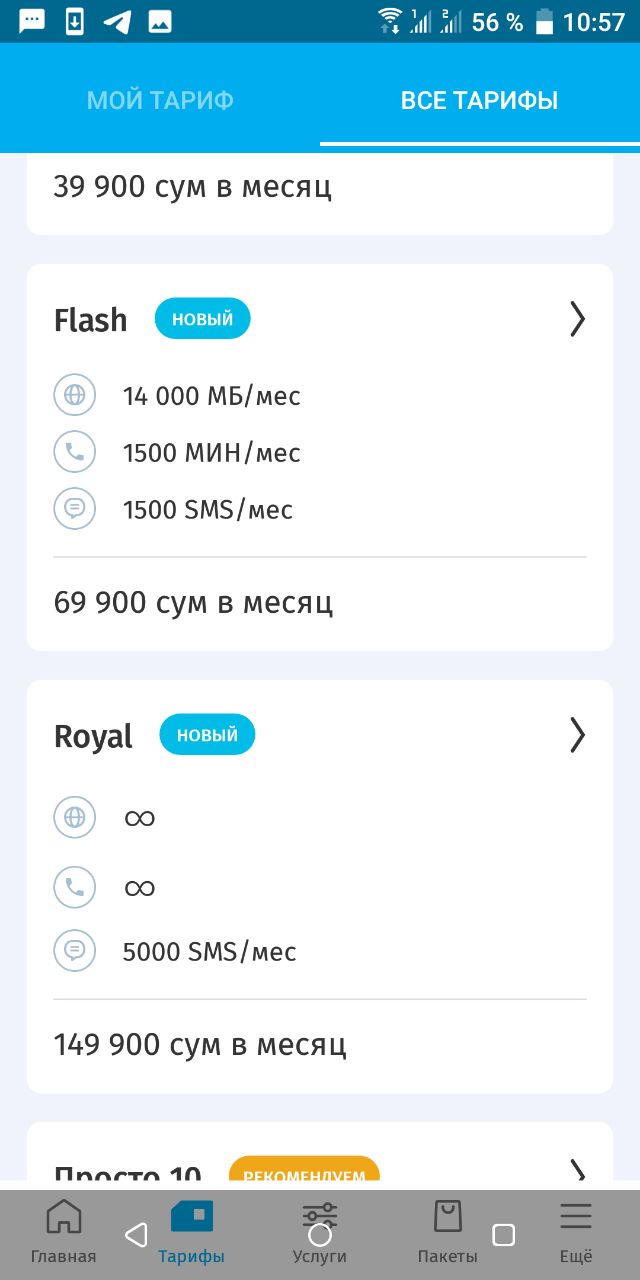Tap the Flash internet globe icon
This screenshot has height=1280, width=640.
pyautogui.click(x=75, y=395)
